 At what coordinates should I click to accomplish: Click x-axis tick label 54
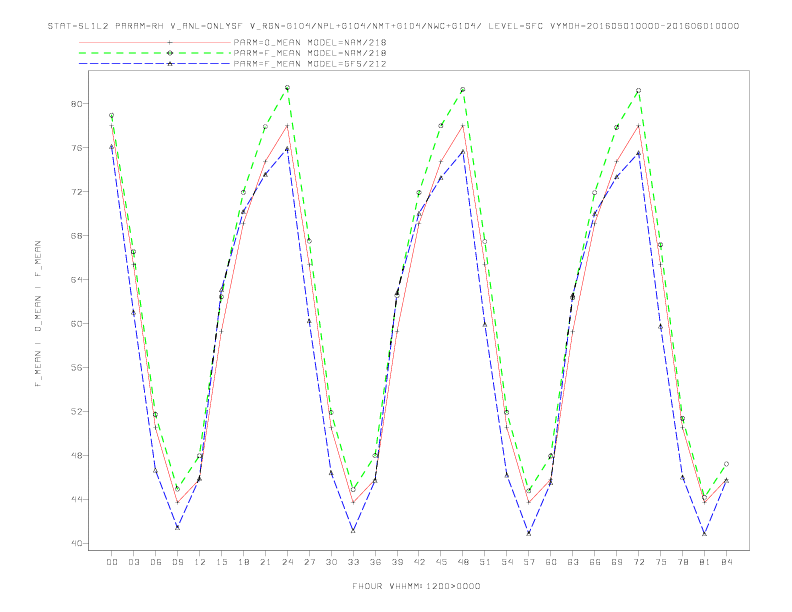(507, 562)
